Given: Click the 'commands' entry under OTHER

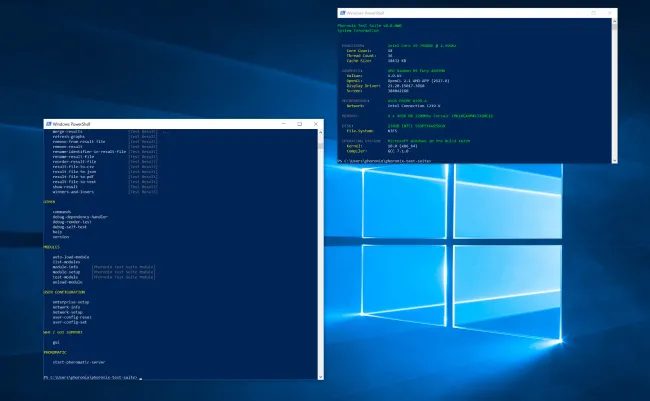Looking at the screenshot, I should pos(62,212).
